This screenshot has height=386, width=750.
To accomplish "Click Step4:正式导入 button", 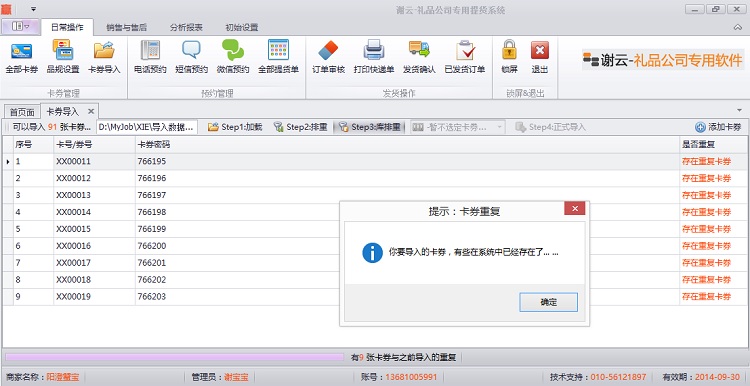I will click(551, 127).
